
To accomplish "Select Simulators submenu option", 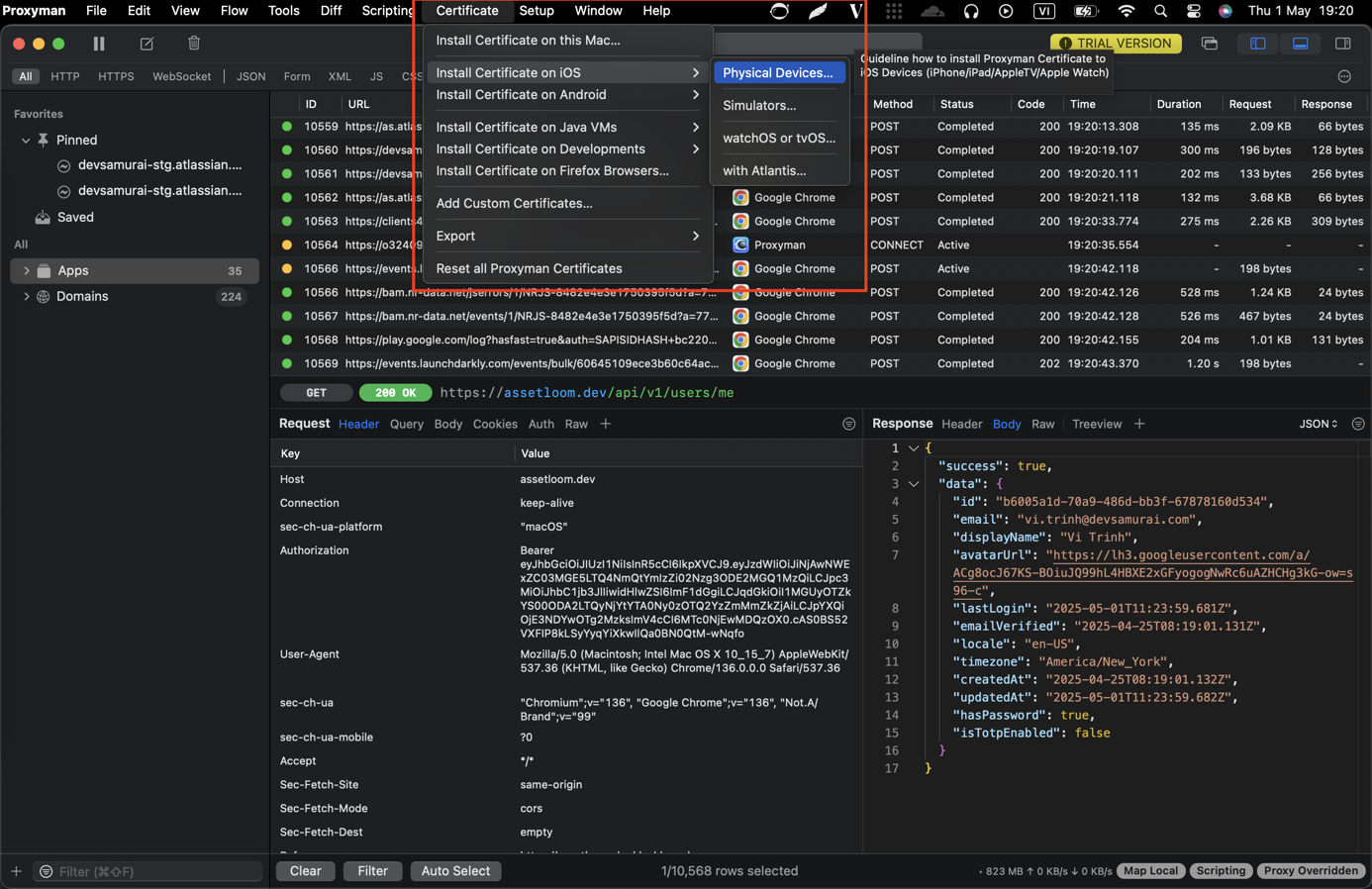I will [759, 105].
